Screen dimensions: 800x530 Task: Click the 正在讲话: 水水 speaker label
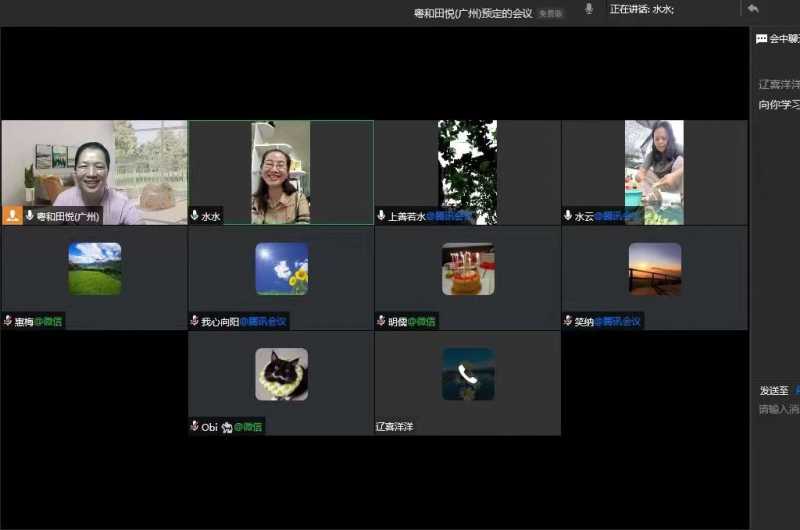[642, 9]
